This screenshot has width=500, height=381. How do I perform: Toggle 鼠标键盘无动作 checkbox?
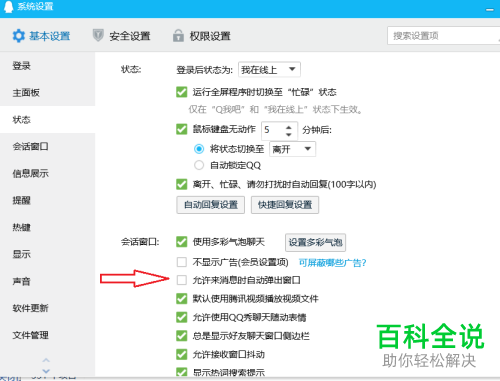(182, 129)
